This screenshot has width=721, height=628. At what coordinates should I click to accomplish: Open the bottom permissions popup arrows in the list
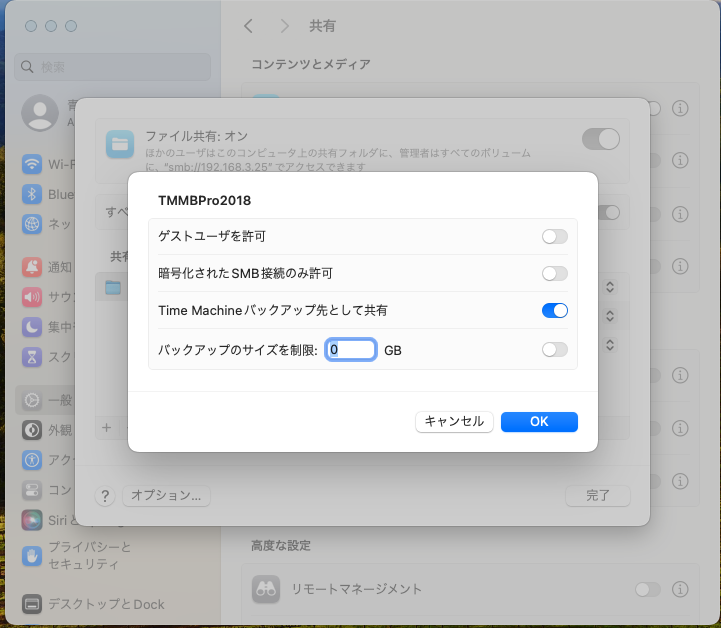(x=610, y=344)
